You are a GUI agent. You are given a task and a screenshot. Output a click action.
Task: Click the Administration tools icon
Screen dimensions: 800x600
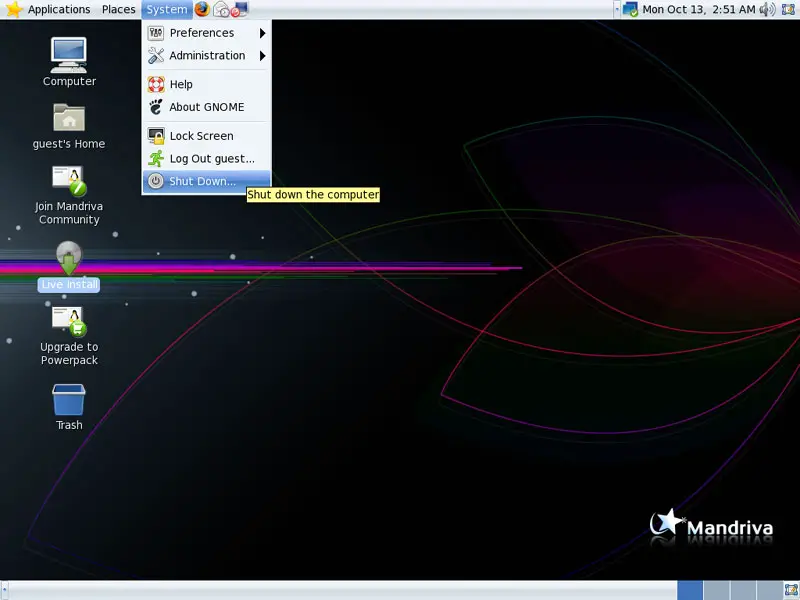pyautogui.click(x=156, y=55)
